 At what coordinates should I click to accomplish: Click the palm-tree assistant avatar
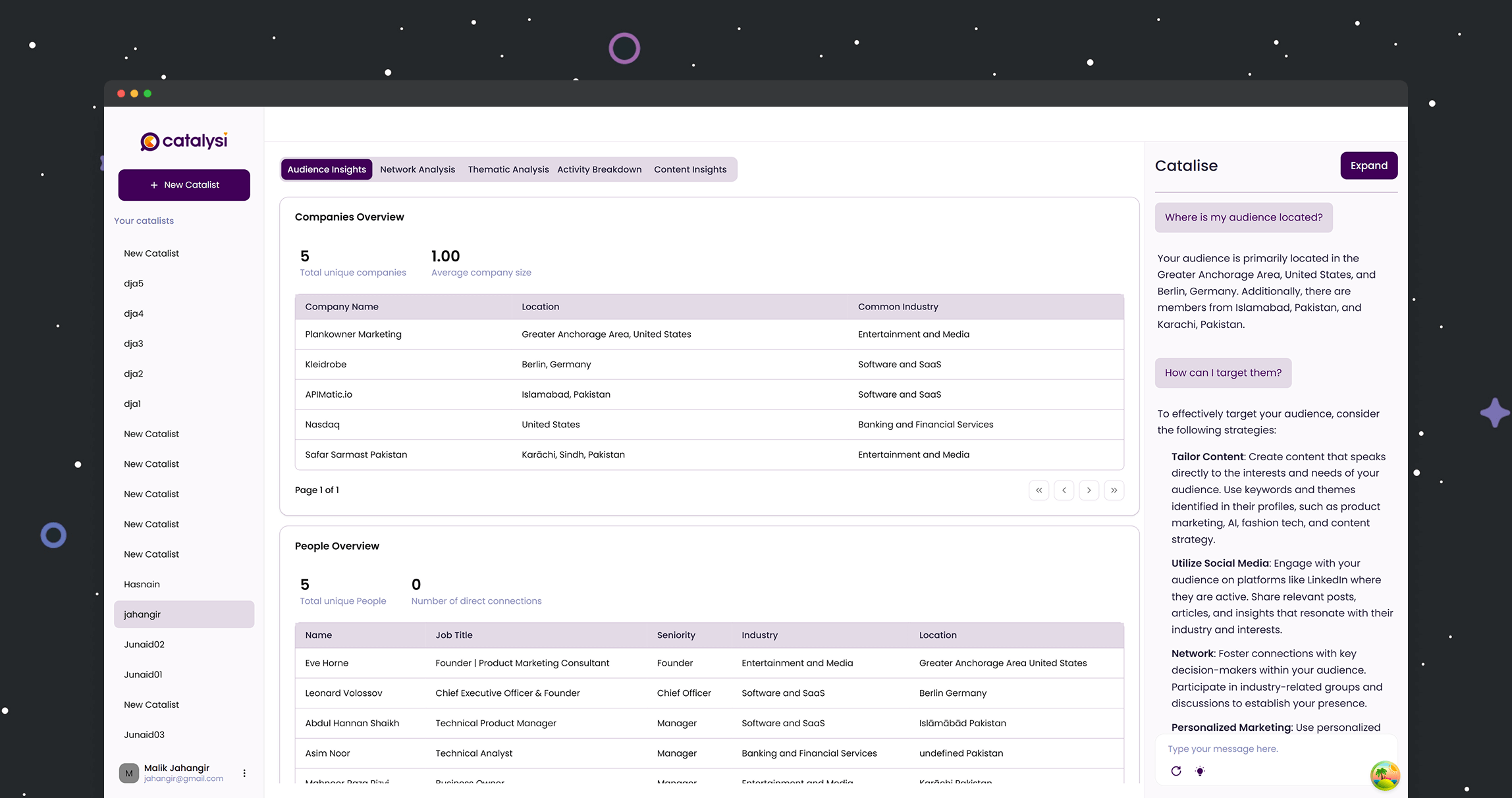pos(1384,776)
